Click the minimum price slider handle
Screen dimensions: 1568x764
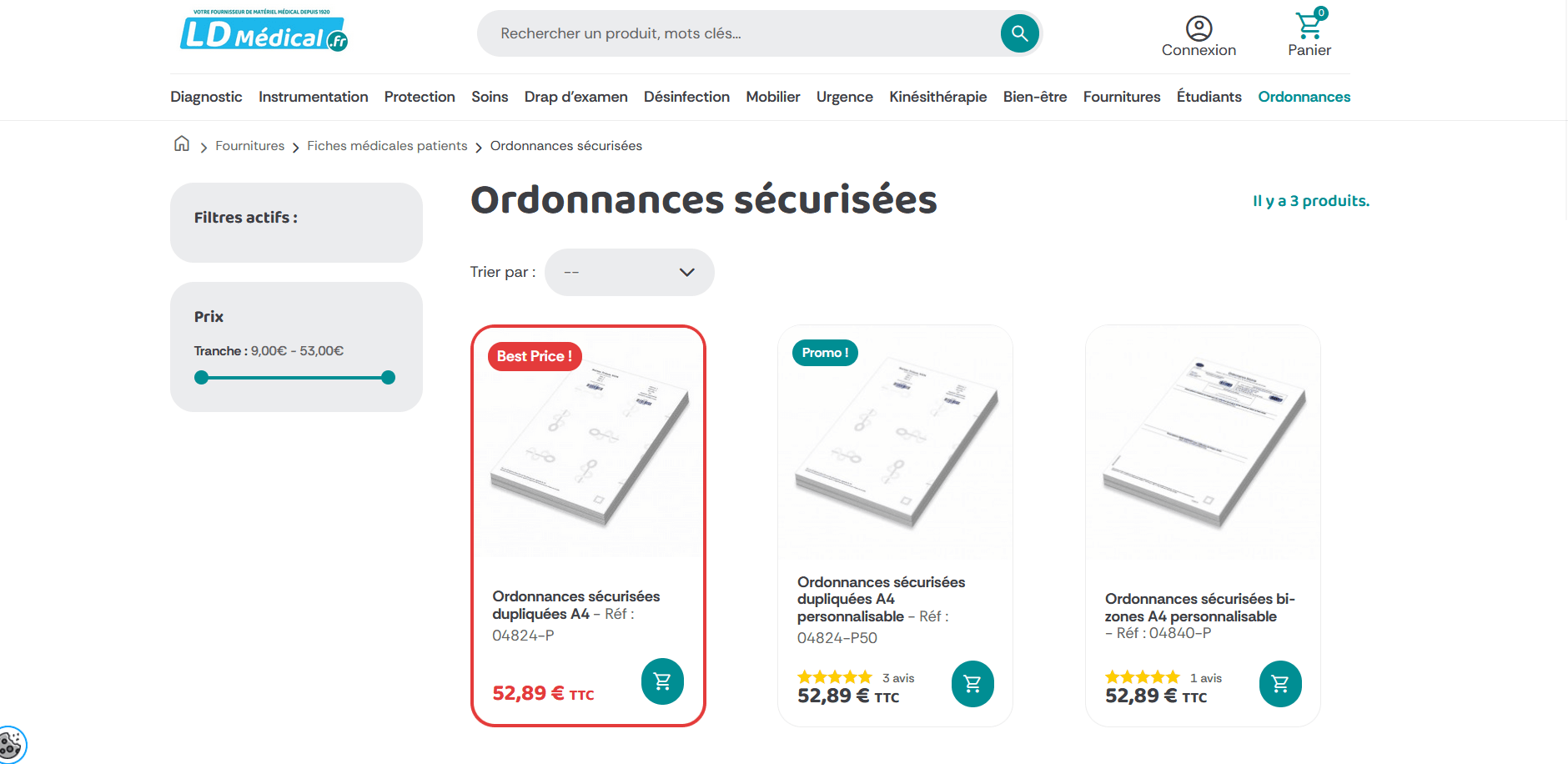pos(201,378)
